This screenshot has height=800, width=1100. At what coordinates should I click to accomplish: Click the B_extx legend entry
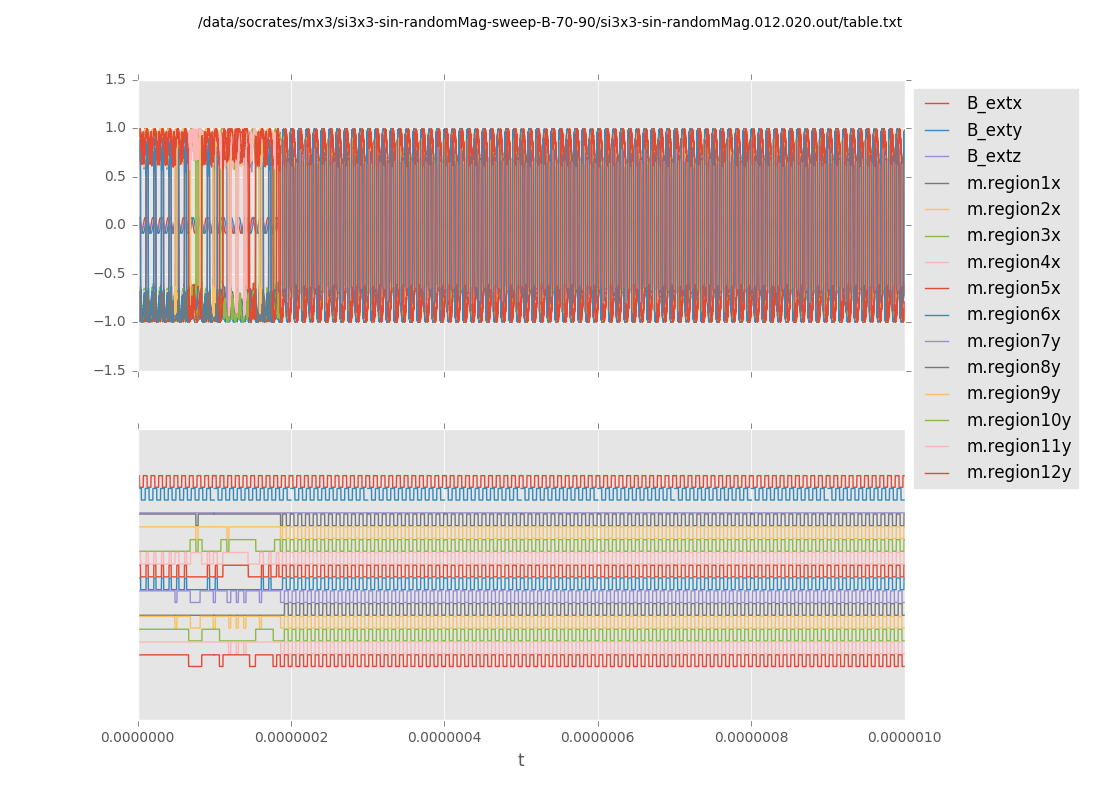point(994,103)
